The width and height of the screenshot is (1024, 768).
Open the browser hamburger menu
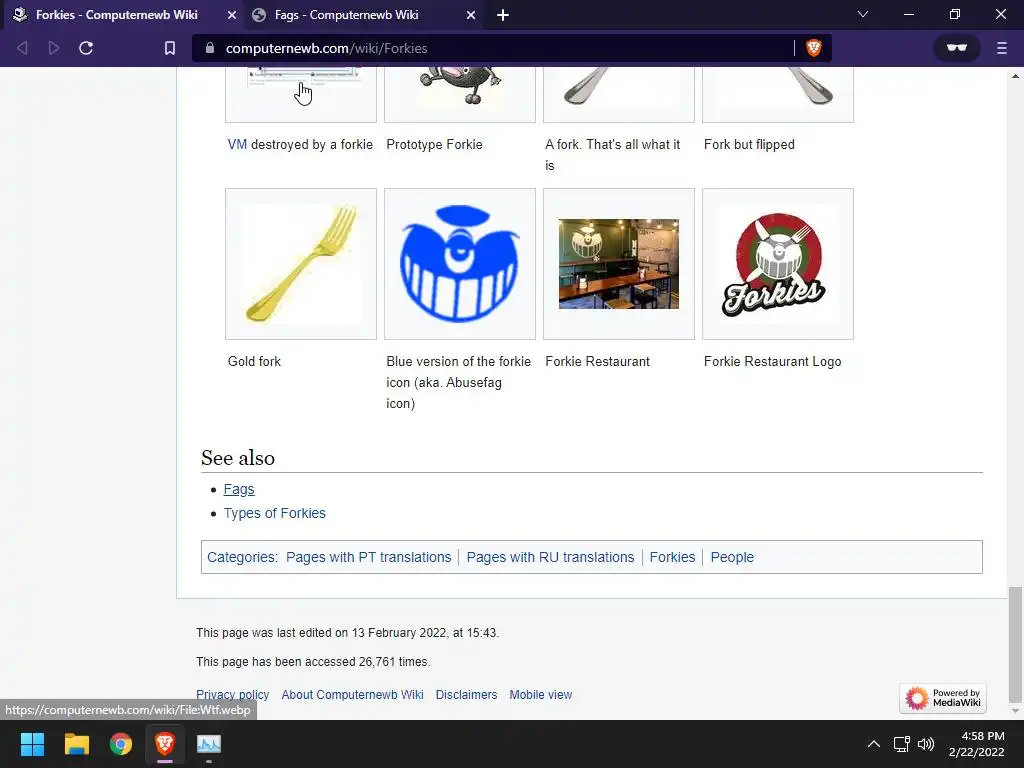tap(1002, 48)
